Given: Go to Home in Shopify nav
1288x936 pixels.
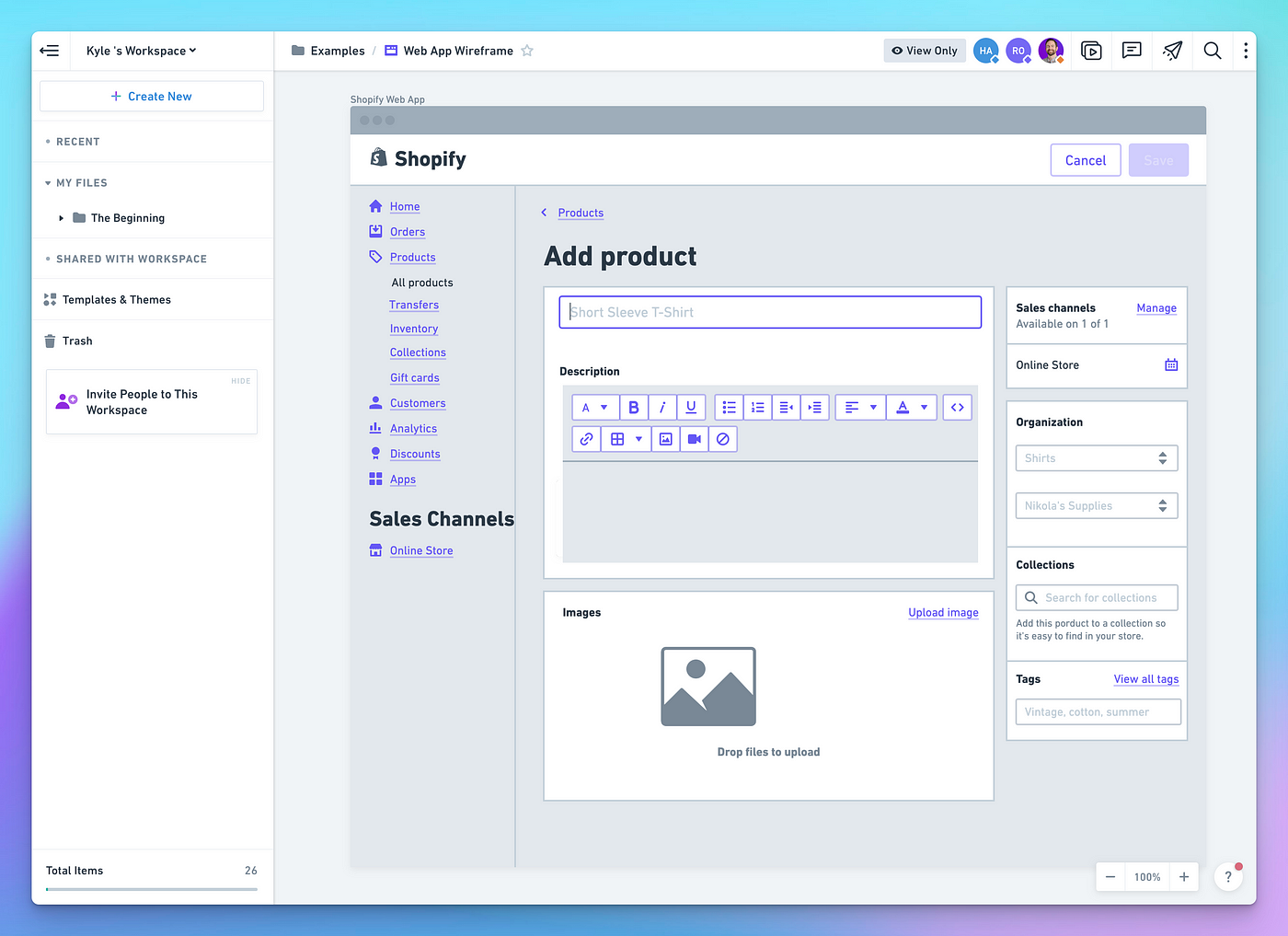Looking at the screenshot, I should coord(404,207).
